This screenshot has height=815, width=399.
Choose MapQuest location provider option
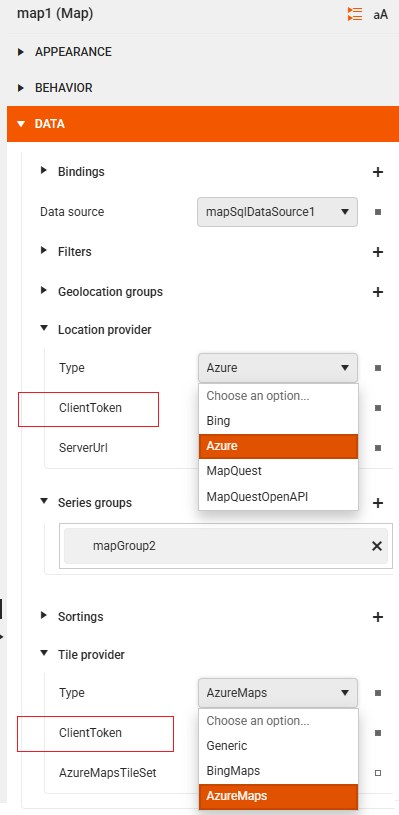278,471
